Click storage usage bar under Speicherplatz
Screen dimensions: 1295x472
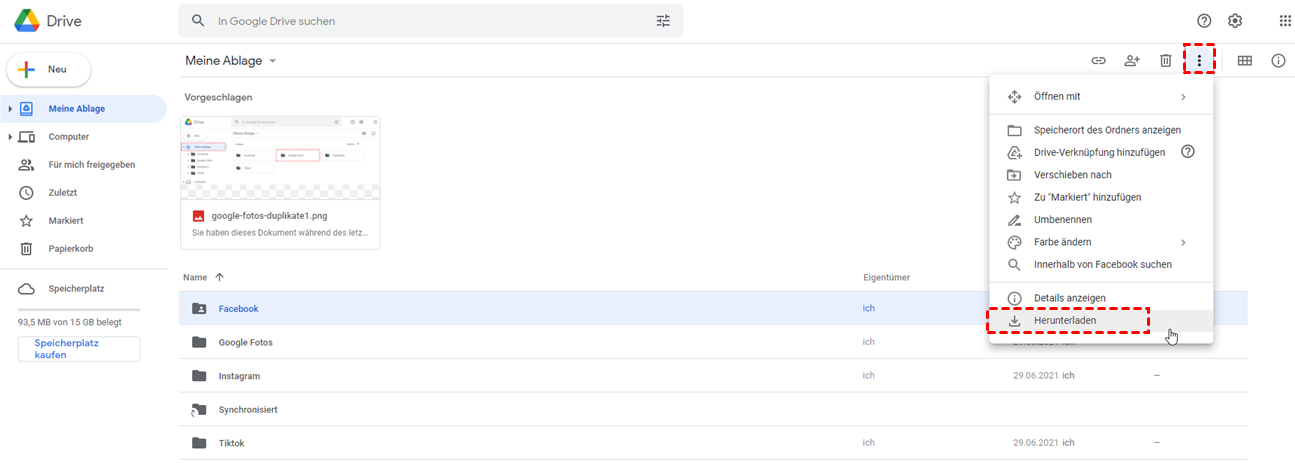point(79,310)
